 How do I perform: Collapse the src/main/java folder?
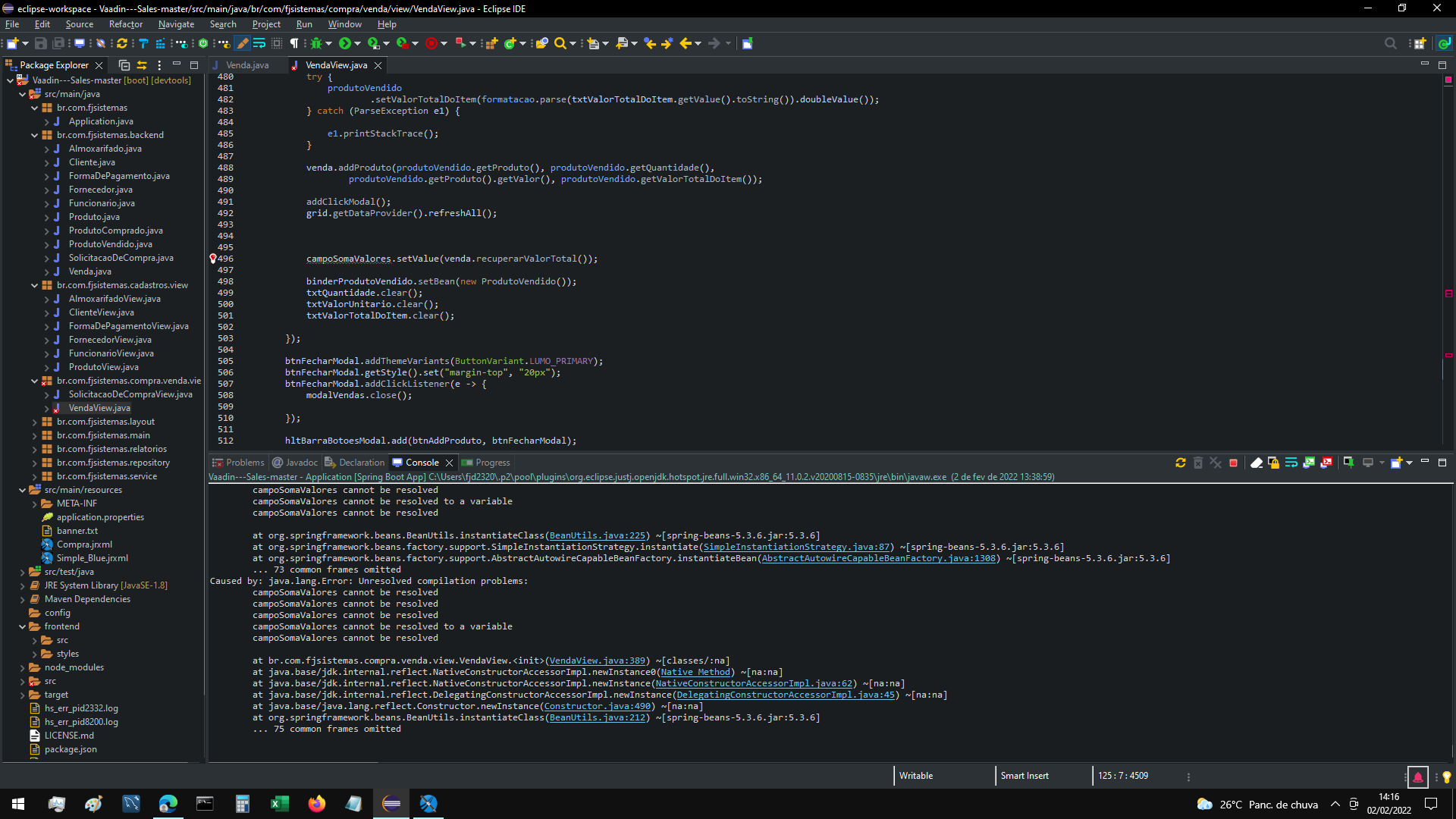tap(22, 94)
